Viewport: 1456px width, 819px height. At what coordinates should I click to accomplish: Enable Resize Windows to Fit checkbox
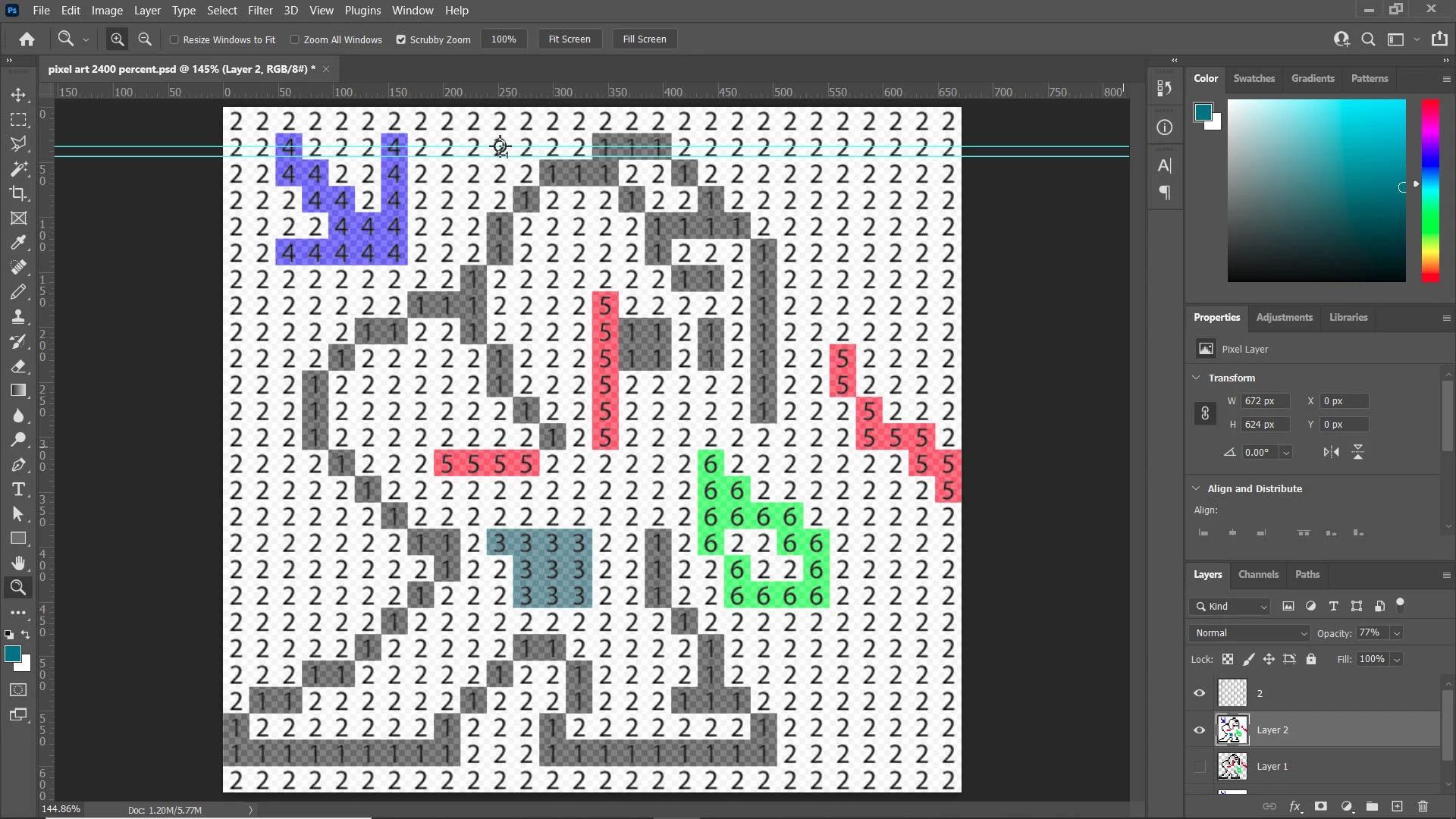pyautogui.click(x=174, y=39)
